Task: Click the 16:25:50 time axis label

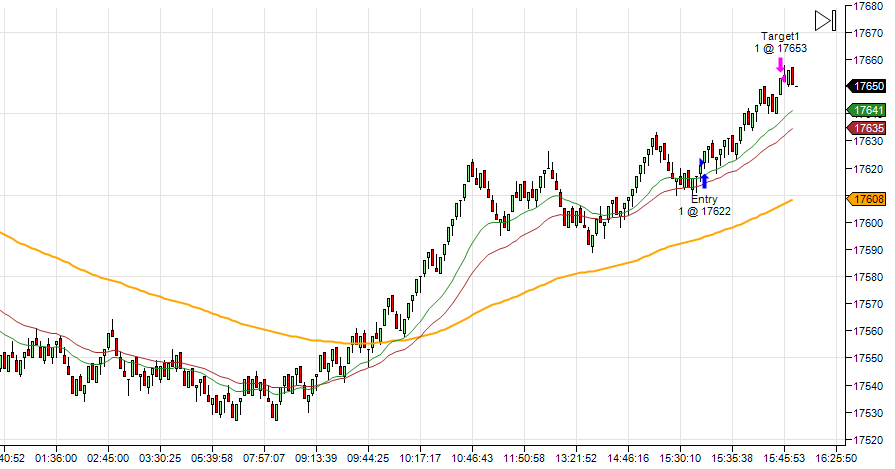Action: 836,458
